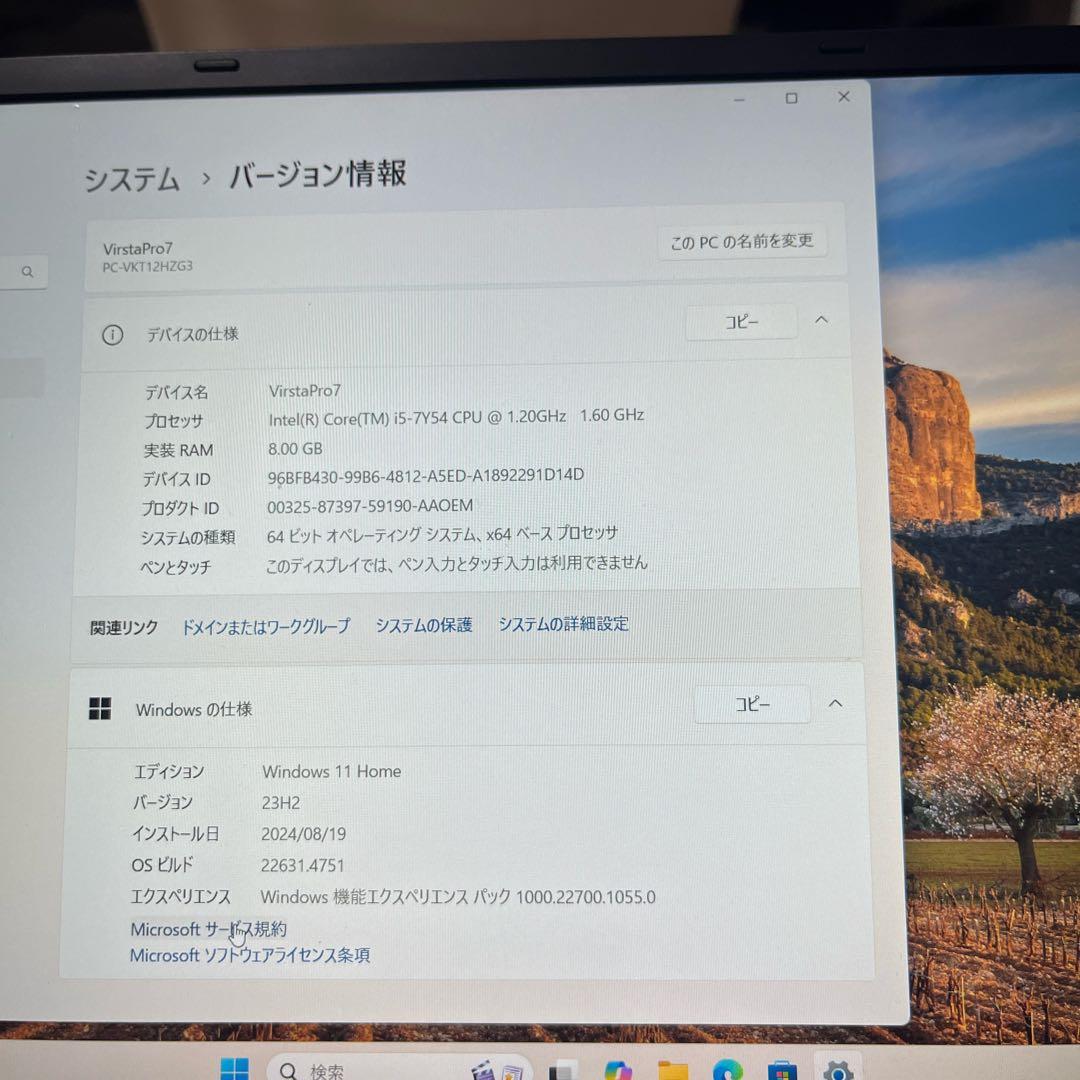Open the システムの保護 link
The image size is (1080, 1080).
(423, 624)
